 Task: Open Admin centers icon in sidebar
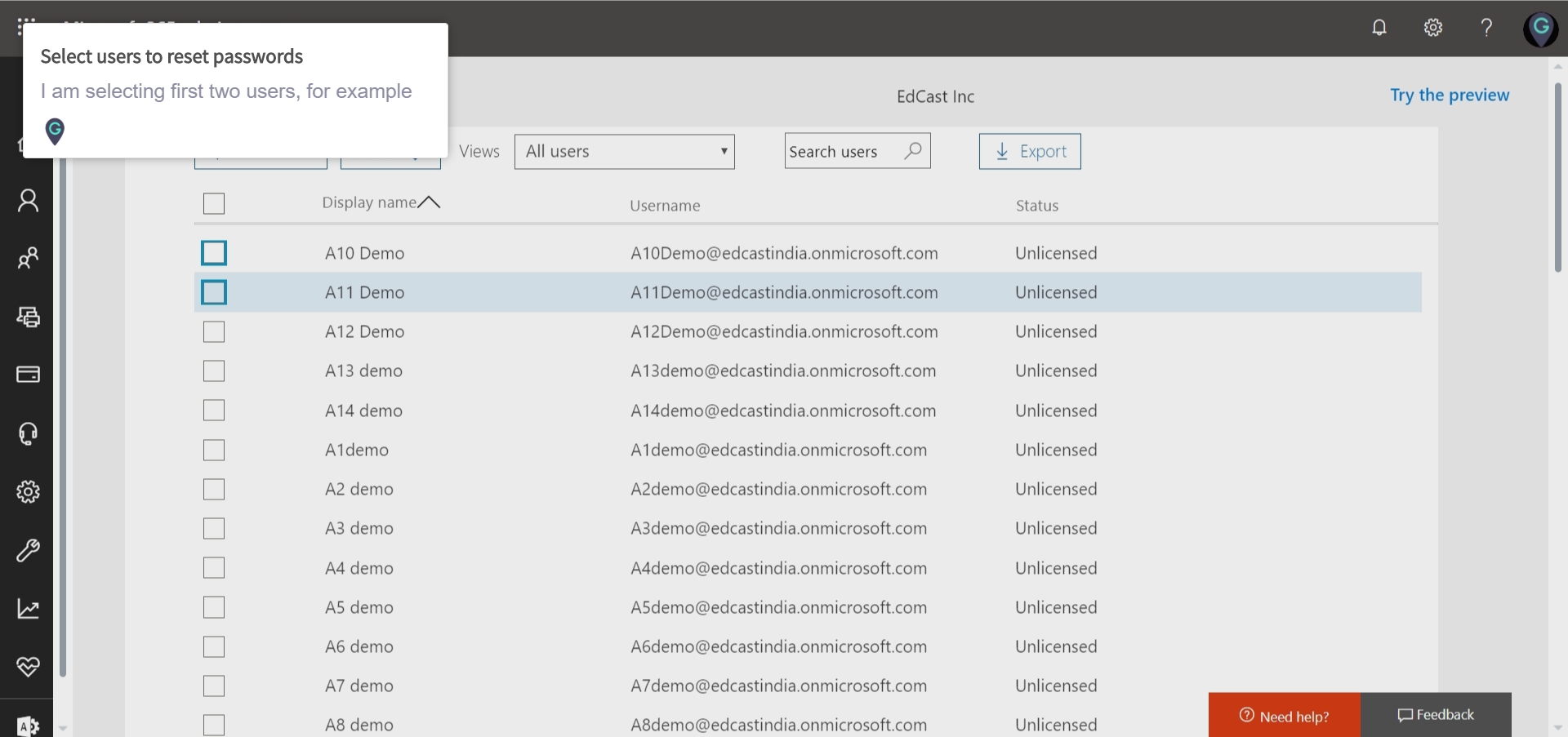28,725
